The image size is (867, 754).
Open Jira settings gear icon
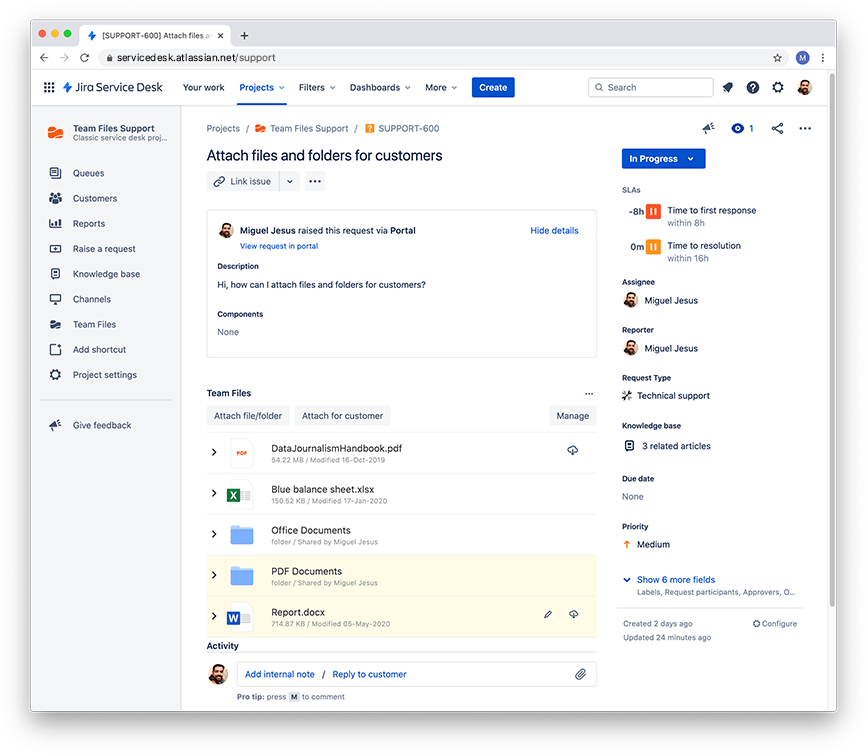click(x=777, y=87)
